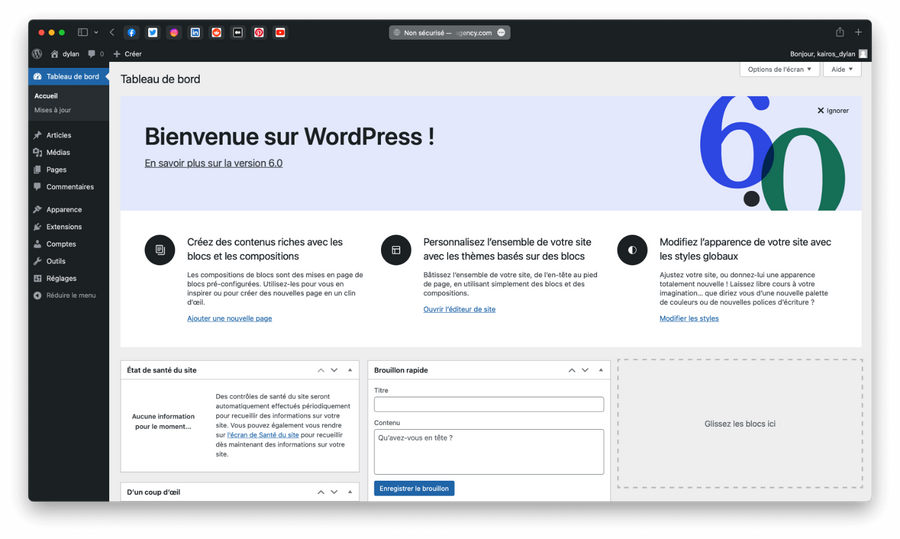The image size is (900, 539).
Task: Open l'écran de Santé du site link
Action: click(263, 435)
